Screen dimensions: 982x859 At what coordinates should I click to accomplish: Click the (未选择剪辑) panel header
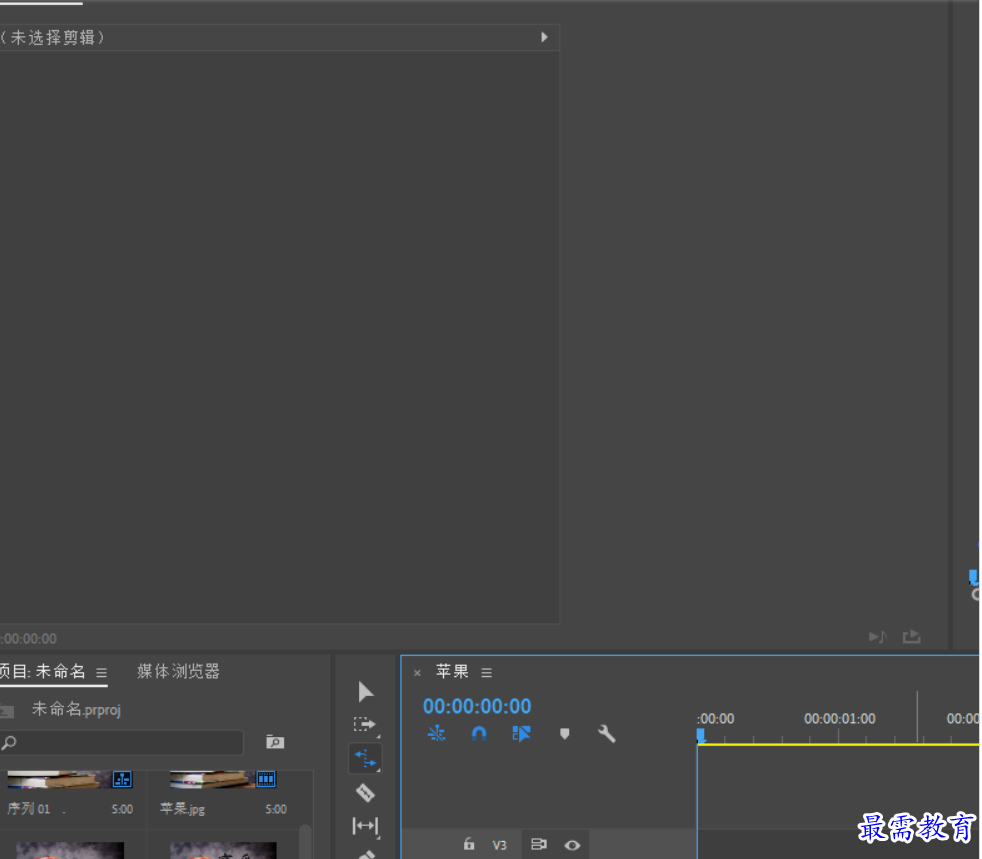click(279, 38)
